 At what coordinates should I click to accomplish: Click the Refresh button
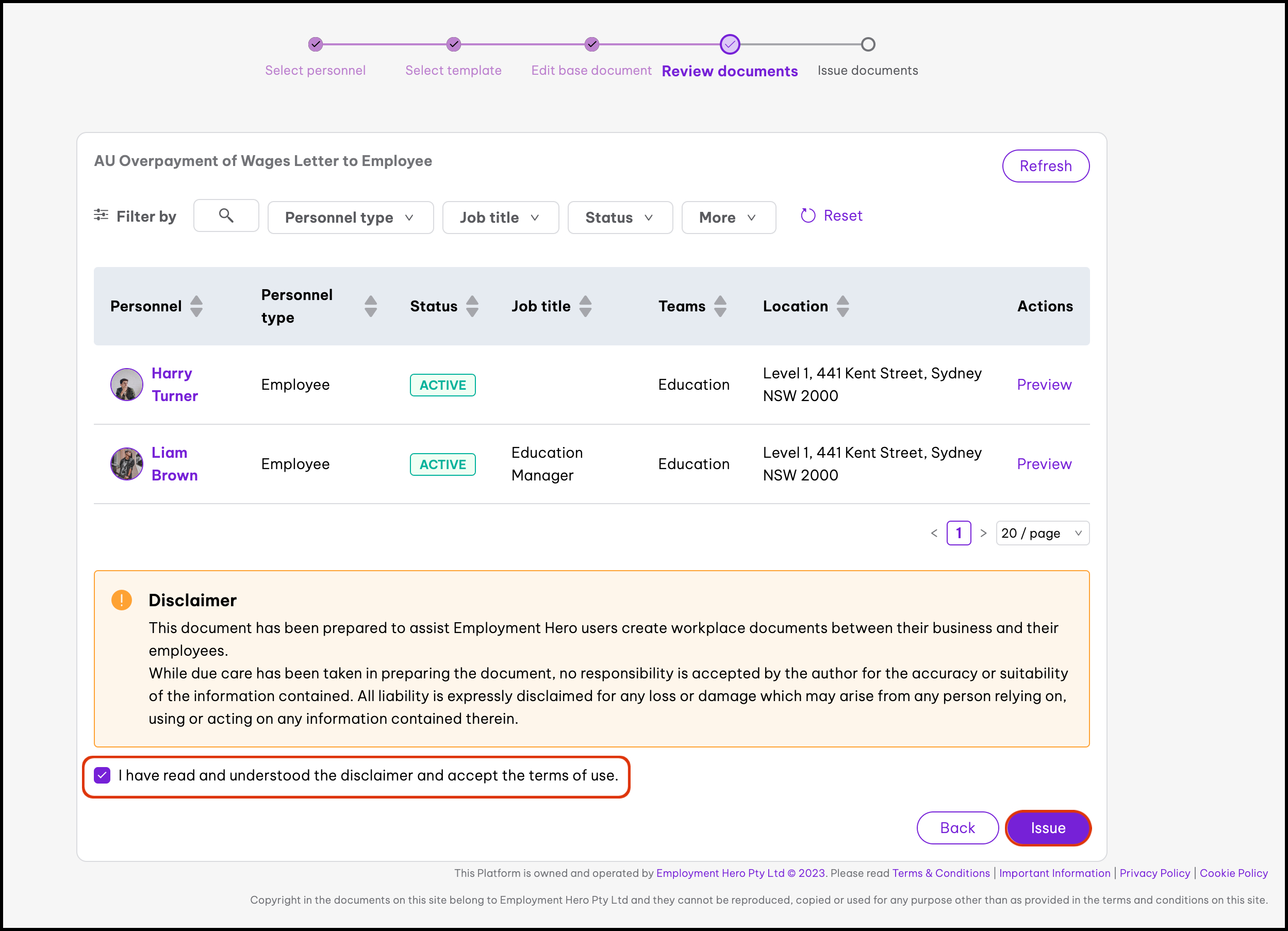1045,166
